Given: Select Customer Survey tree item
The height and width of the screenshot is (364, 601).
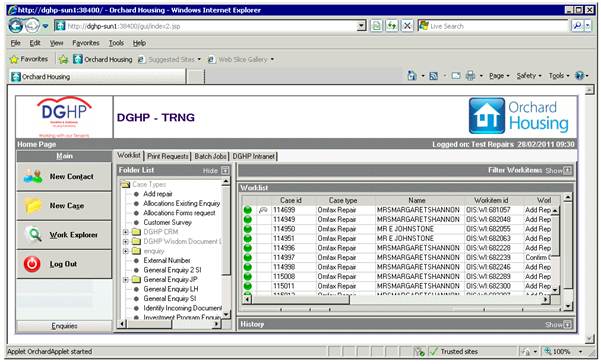Looking at the screenshot, I should pyautogui.click(x=167, y=222).
